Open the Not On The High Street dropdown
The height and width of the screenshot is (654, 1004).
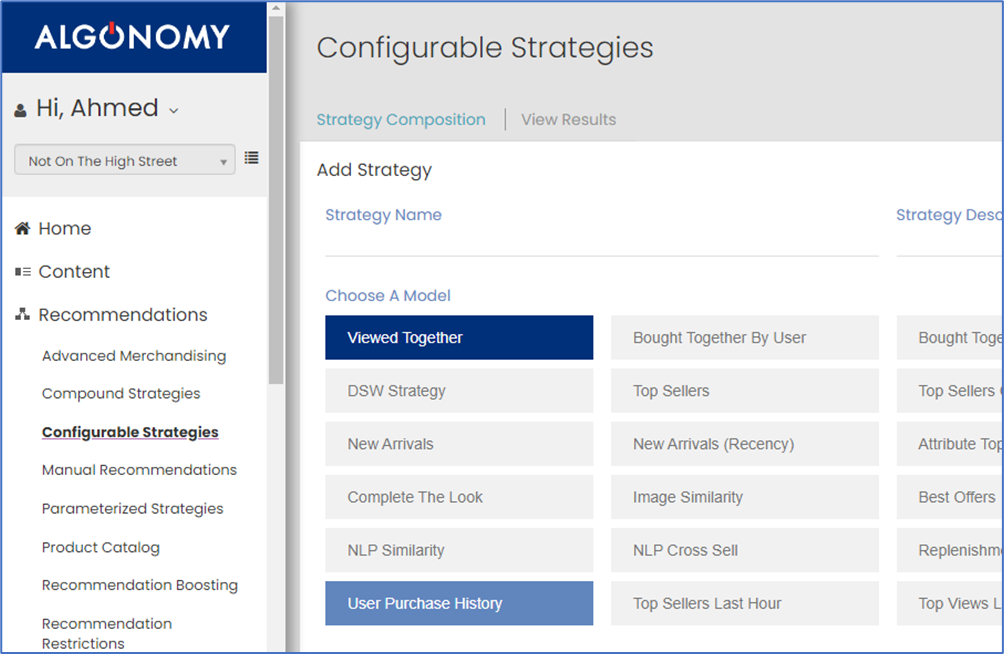click(125, 161)
